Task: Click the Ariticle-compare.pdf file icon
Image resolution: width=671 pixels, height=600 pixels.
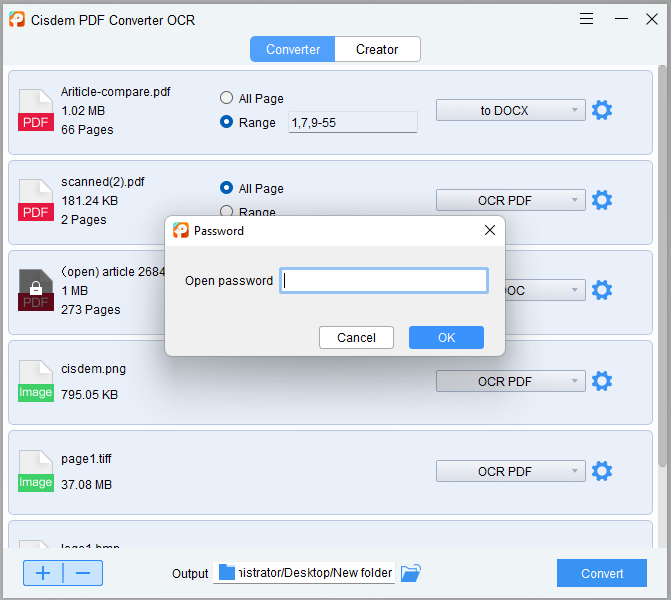Action: (36, 110)
